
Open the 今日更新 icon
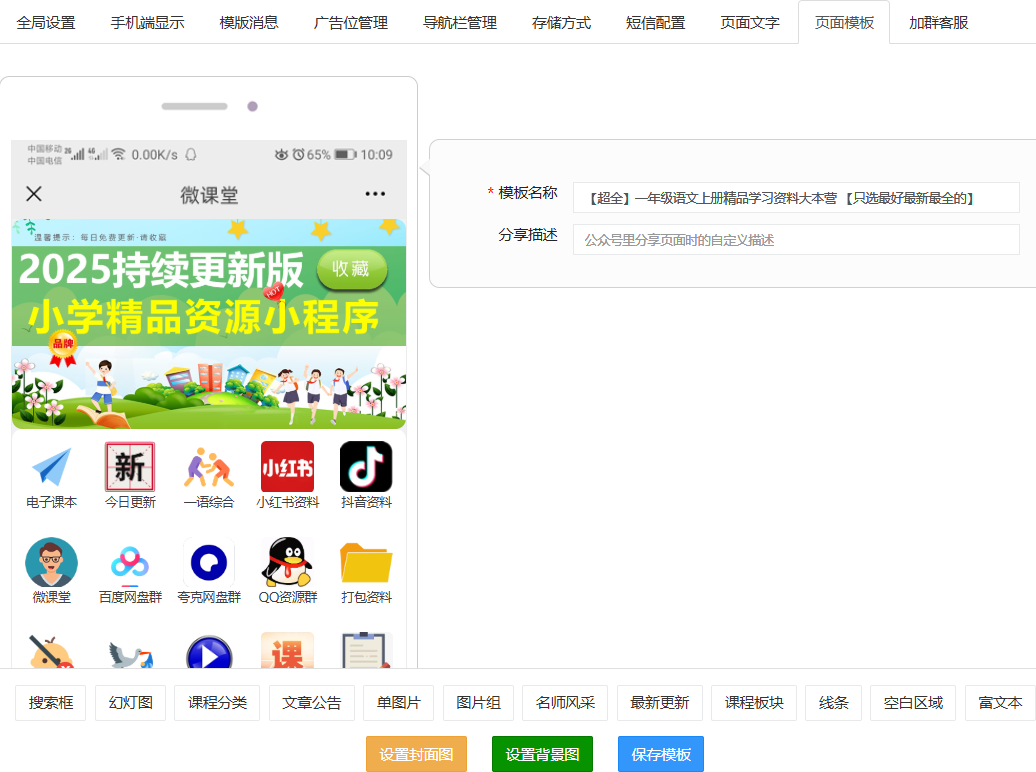pos(130,467)
